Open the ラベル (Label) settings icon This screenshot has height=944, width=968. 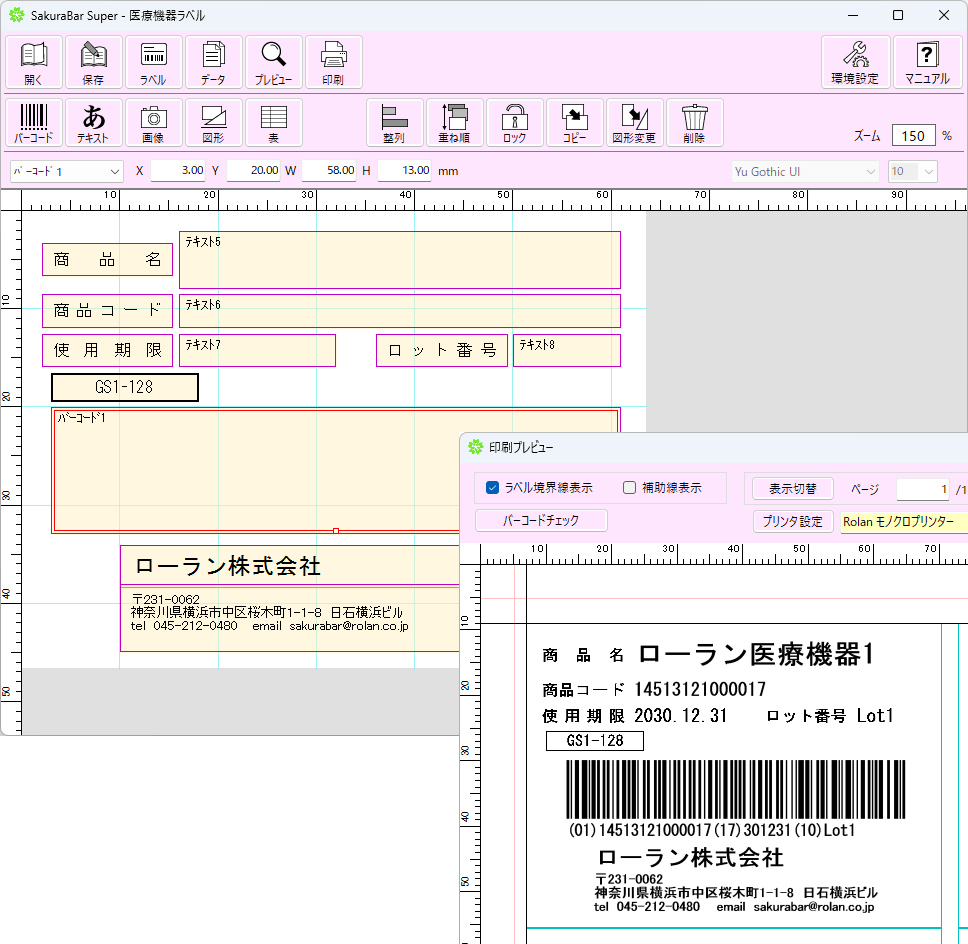click(x=154, y=62)
